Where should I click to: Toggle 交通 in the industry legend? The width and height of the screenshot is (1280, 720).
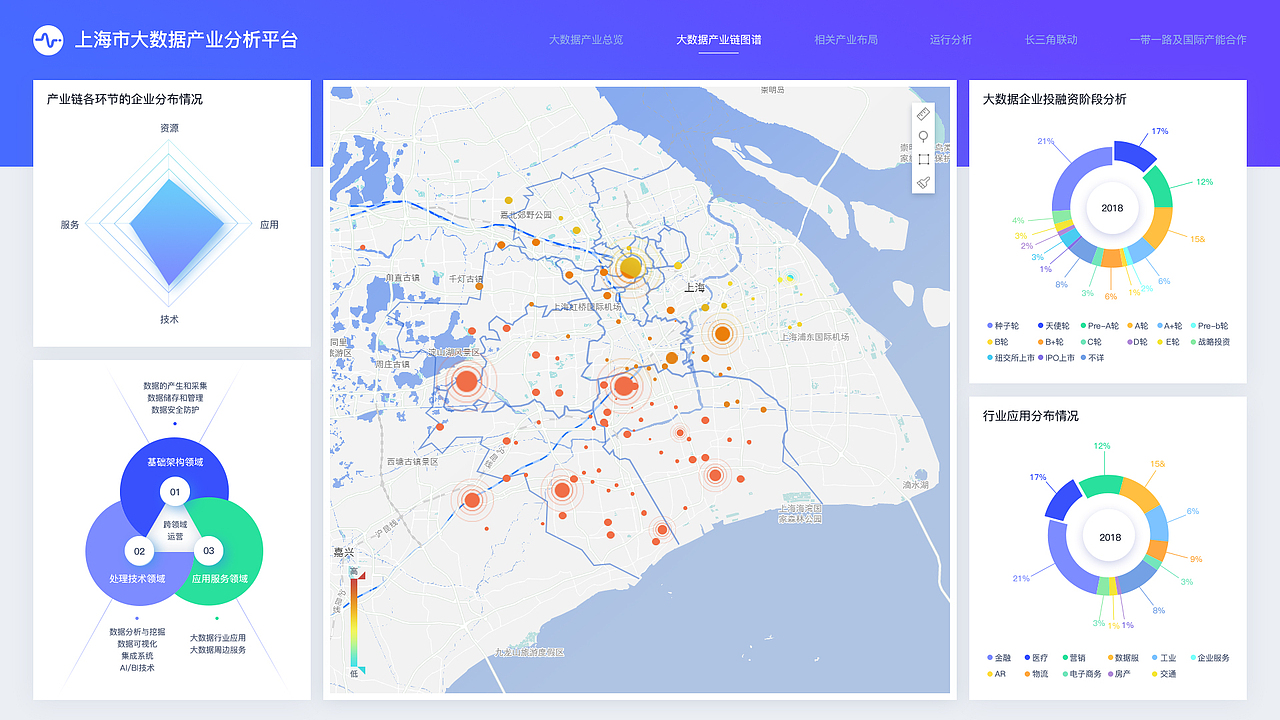click(1163, 674)
